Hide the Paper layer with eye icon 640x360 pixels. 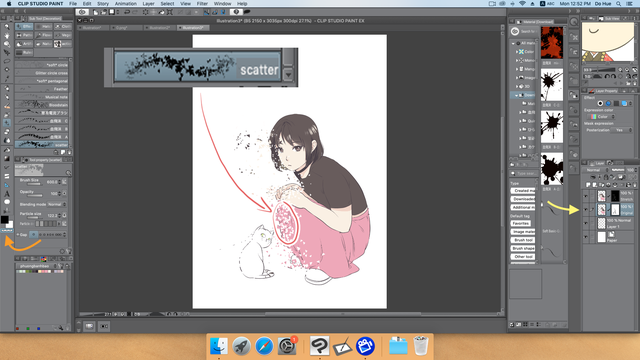586,237
